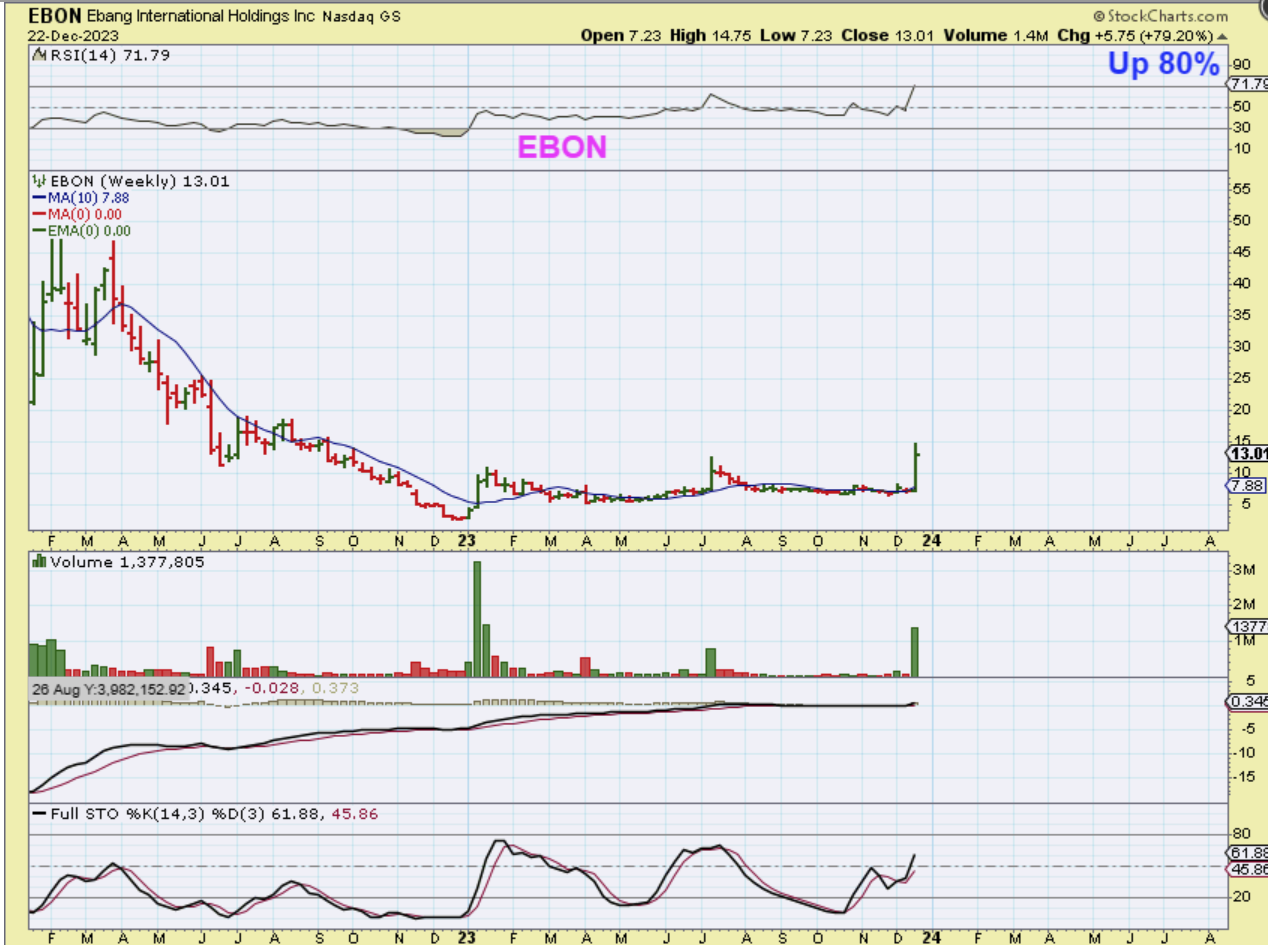Click the pink EBON chart annotation

pyautogui.click(x=561, y=148)
